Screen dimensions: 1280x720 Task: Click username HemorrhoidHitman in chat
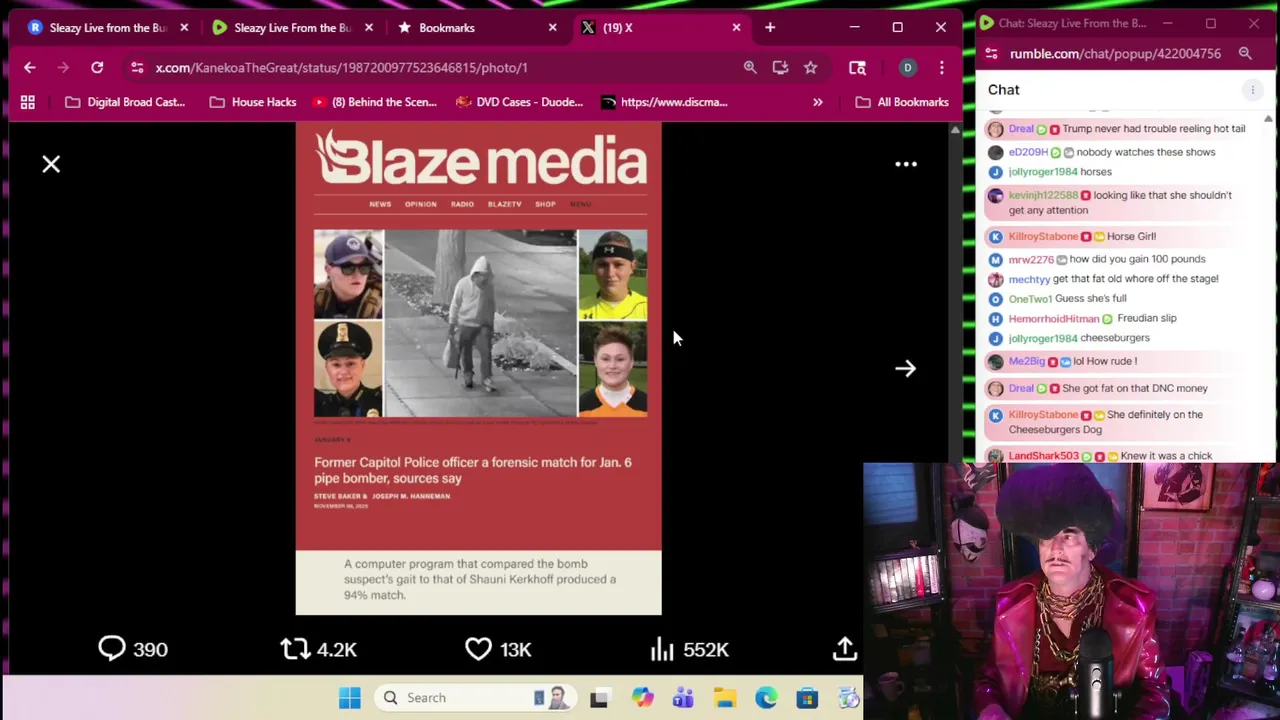click(x=1053, y=318)
